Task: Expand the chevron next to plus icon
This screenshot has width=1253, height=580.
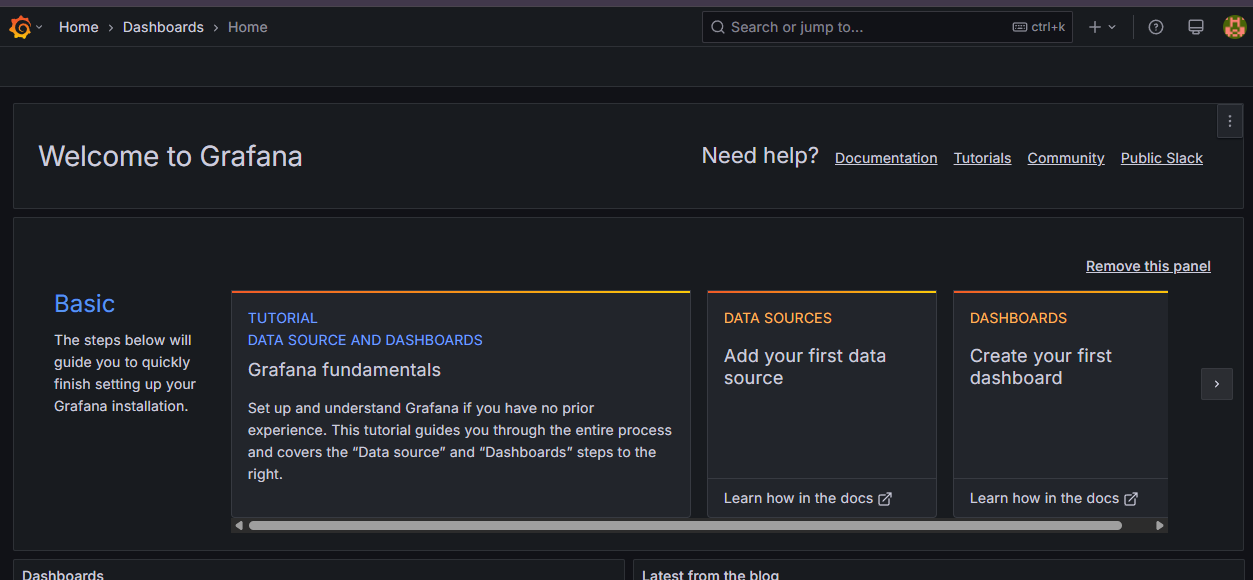Action: [x=1112, y=27]
